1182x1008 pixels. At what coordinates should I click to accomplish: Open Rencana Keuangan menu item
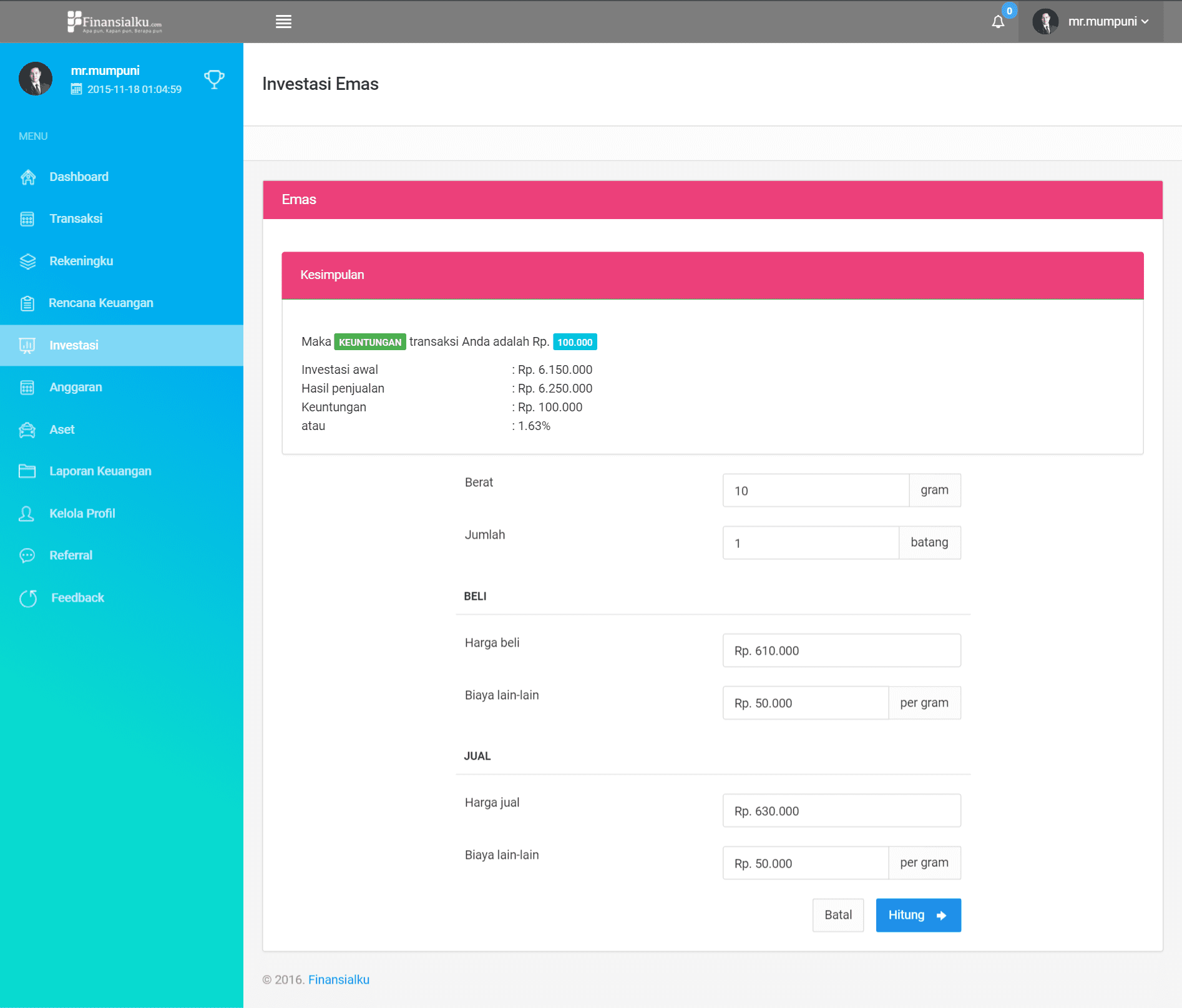[x=100, y=303]
